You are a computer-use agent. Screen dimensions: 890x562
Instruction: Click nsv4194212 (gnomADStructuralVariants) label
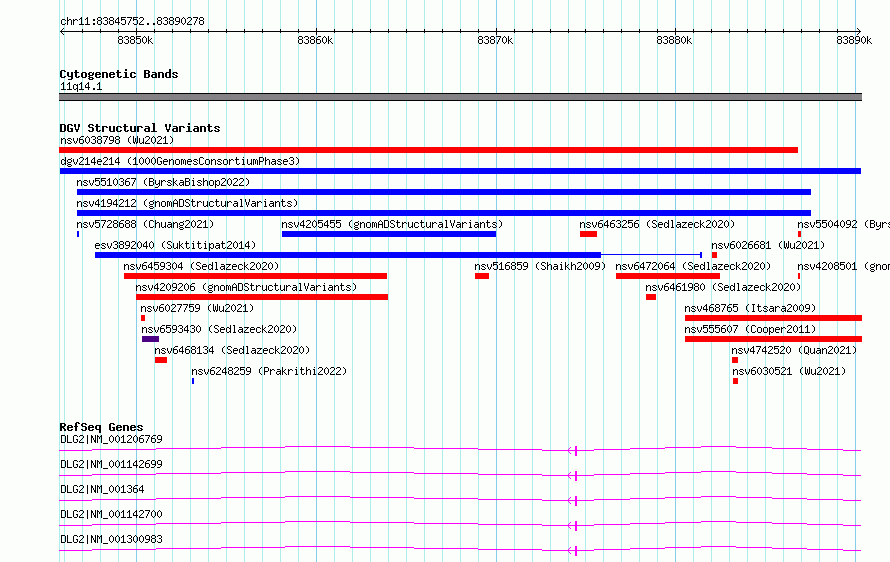187,203
